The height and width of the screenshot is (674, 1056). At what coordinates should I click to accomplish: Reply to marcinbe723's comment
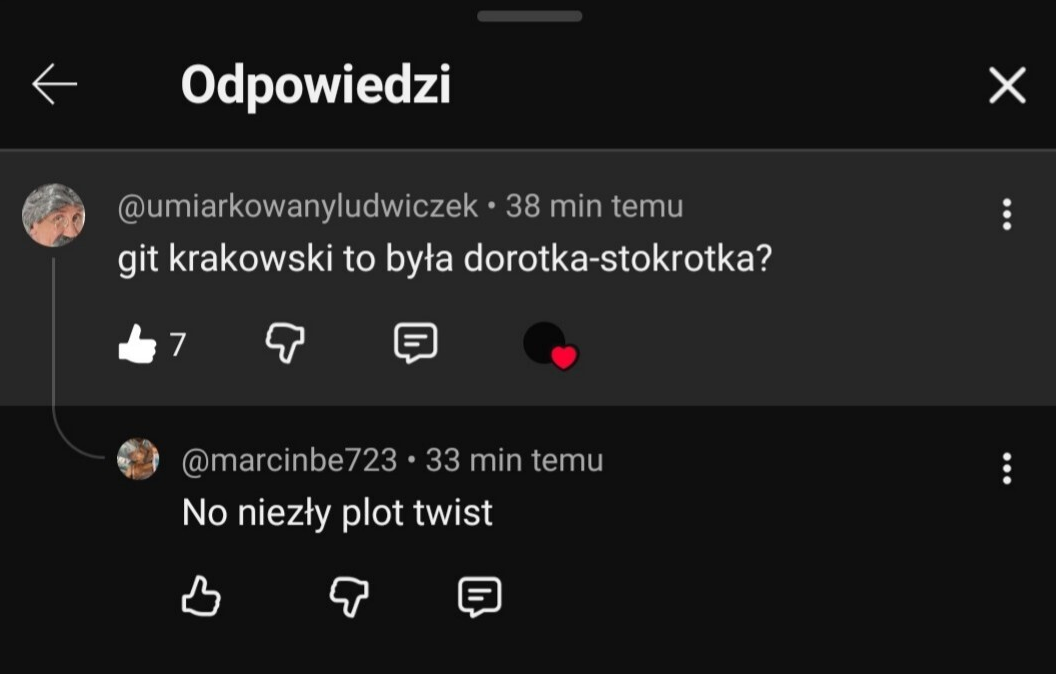(479, 597)
